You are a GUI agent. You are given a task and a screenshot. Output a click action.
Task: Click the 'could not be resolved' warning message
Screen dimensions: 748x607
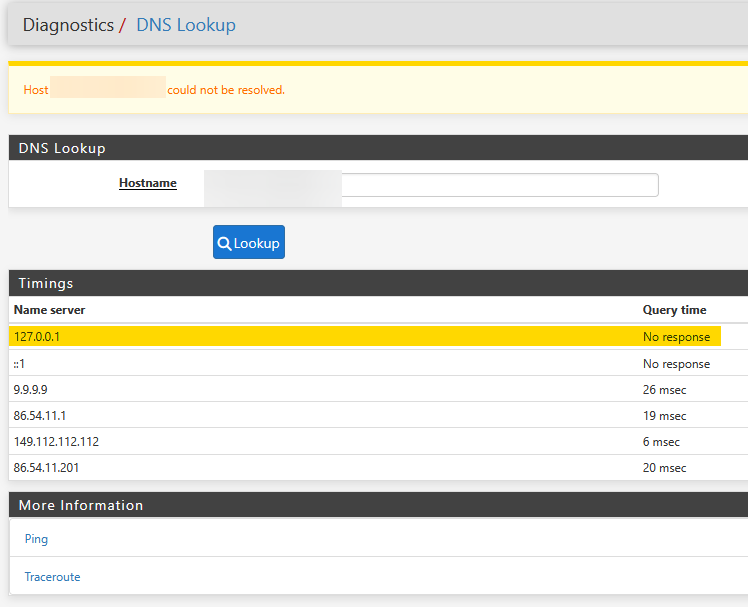(x=226, y=90)
